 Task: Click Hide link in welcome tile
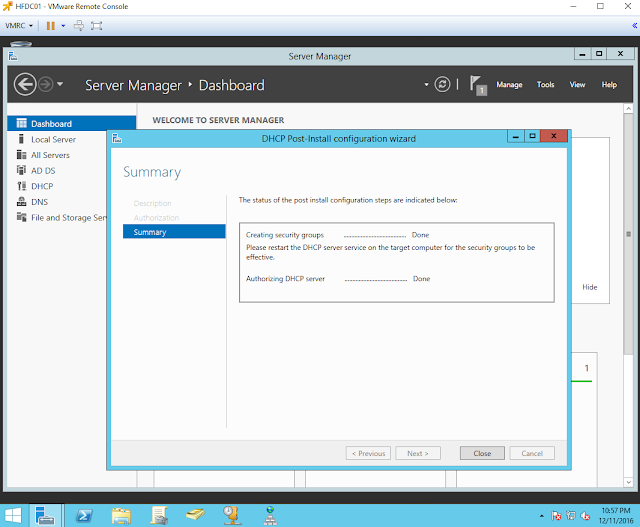point(589,287)
